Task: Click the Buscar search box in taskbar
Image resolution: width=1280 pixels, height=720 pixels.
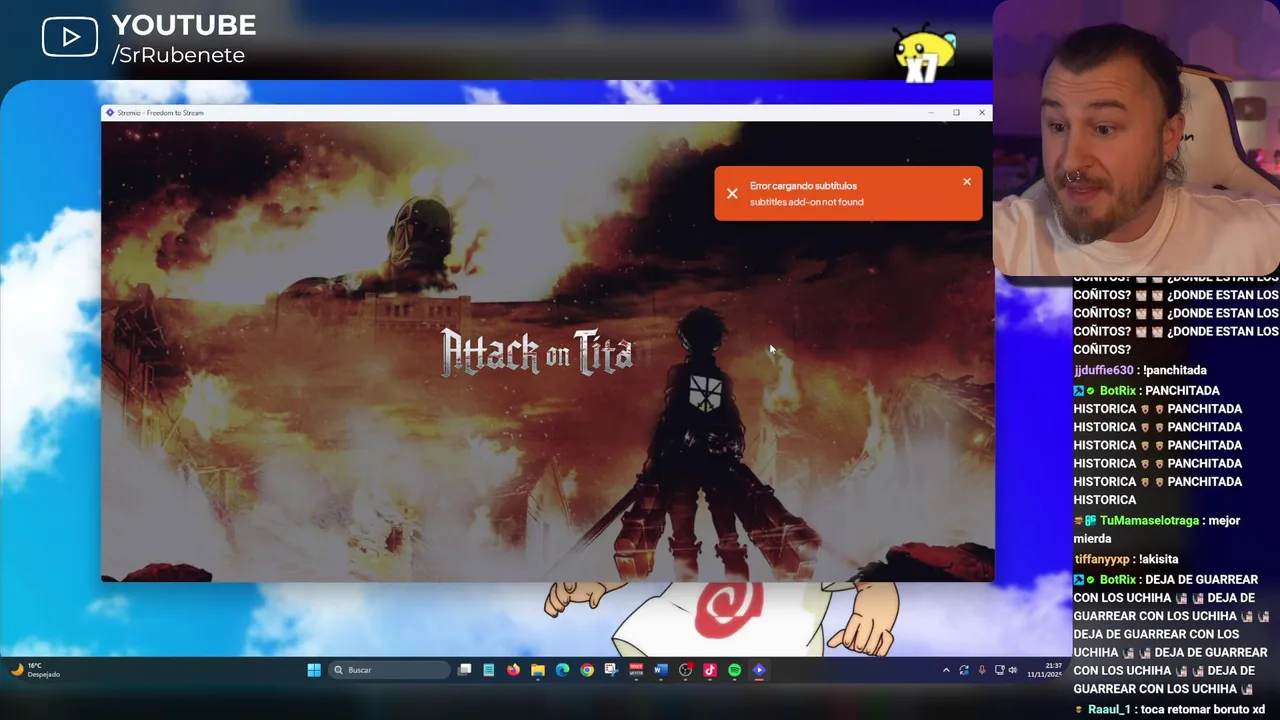Action: point(390,670)
